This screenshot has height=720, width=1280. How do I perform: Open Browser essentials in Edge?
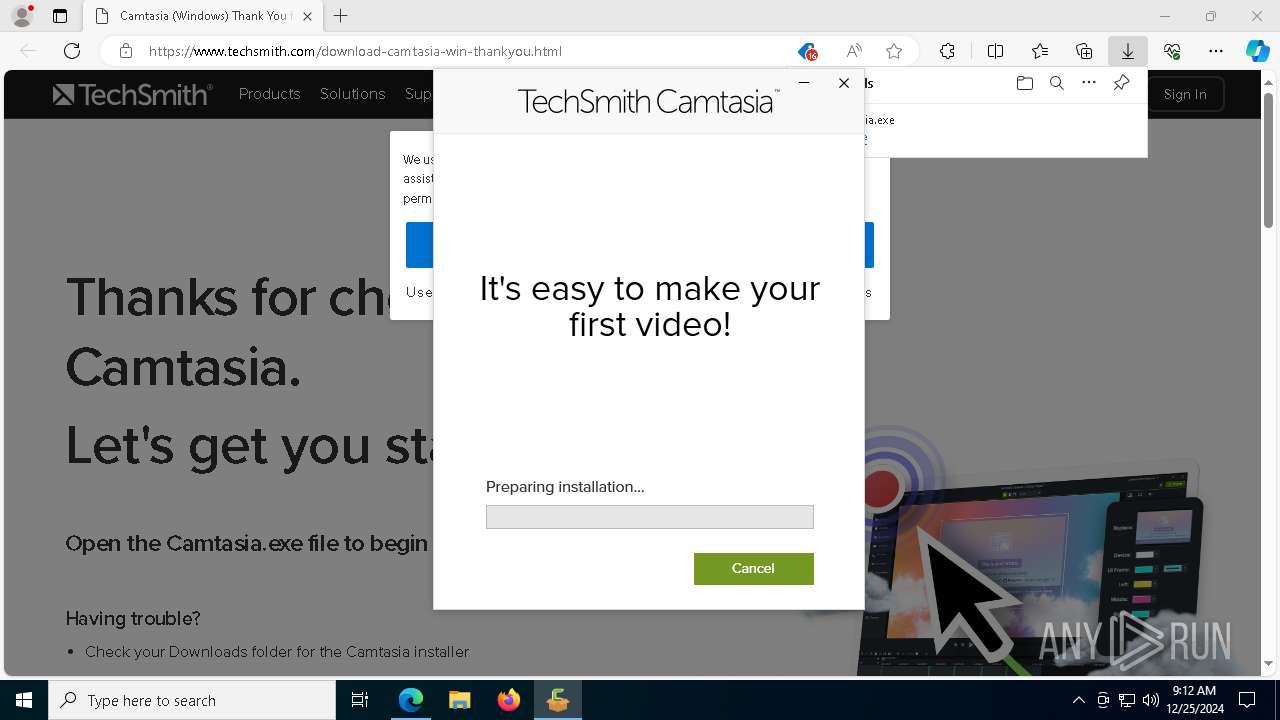click(1172, 51)
